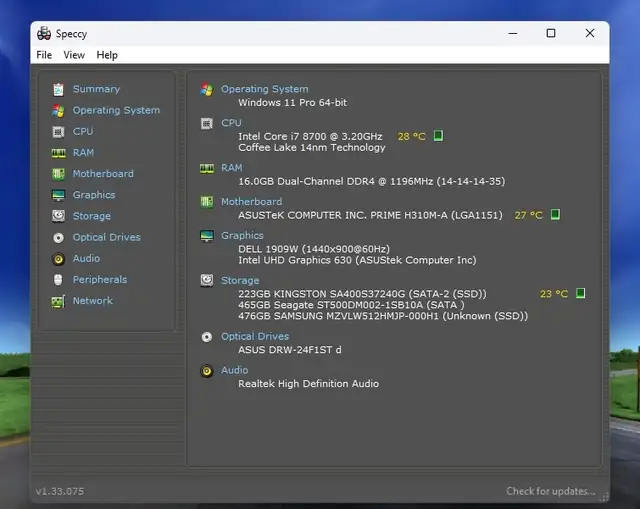Click the CPU chip icon in summary pane
The width and height of the screenshot is (640, 509).
click(207, 123)
